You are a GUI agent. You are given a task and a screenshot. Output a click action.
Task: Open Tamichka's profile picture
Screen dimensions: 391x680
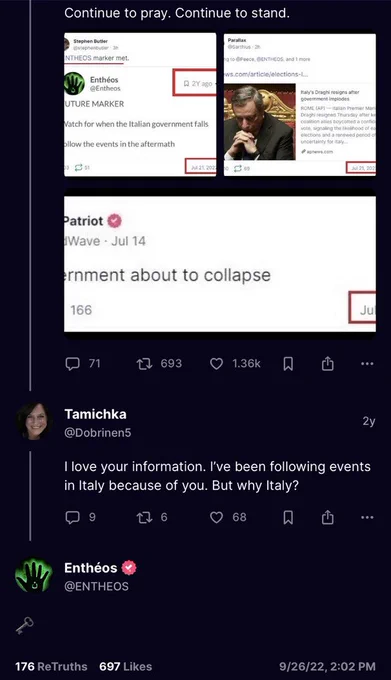click(x=34, y=422)
